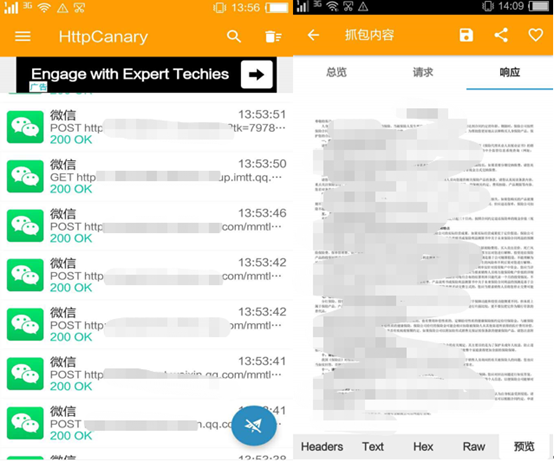This screenshot has width=554, height=462.
Task: Open the WeChat POST request at 13:53:46
Action: 146,226
